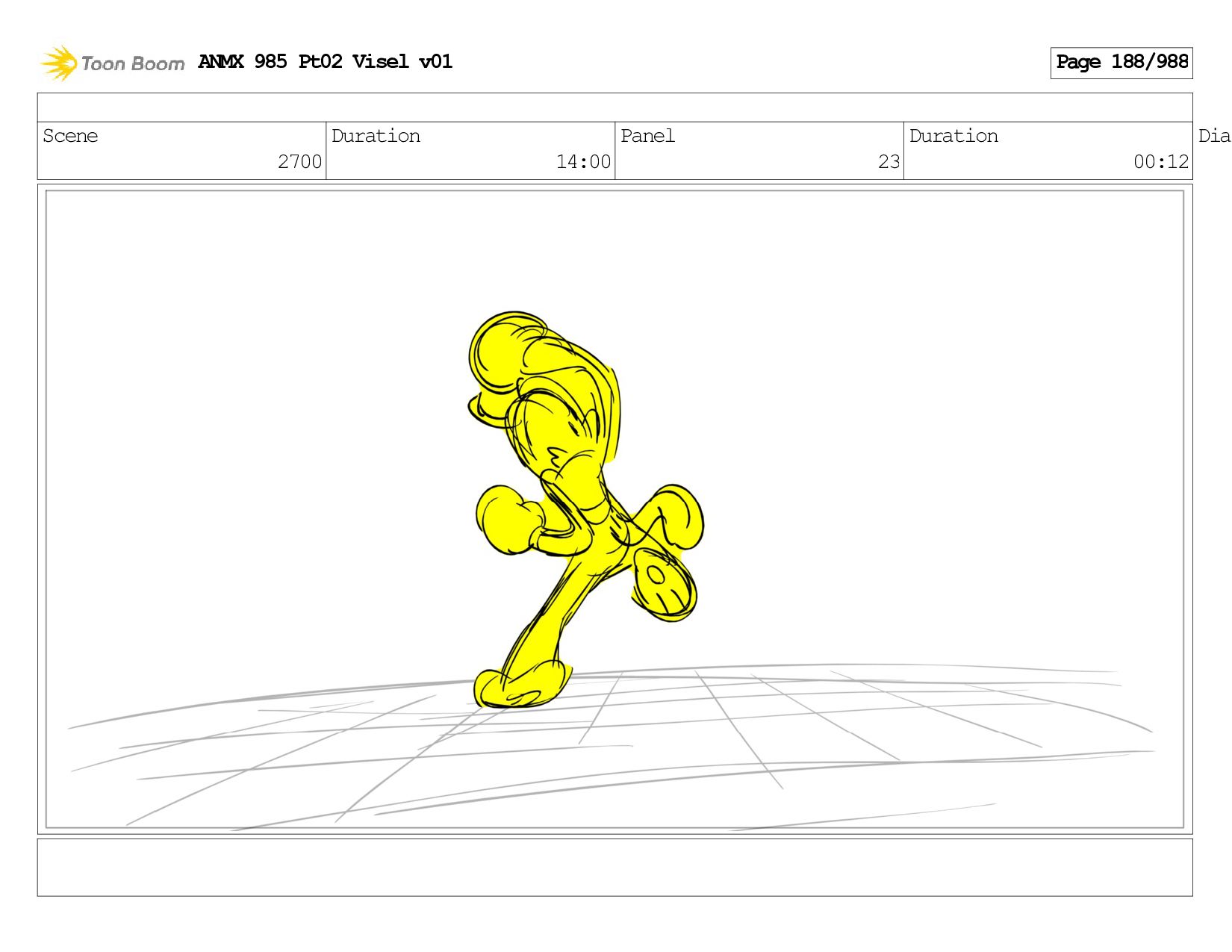Click the yellow character drawing thumbnail

coord(586,510)
